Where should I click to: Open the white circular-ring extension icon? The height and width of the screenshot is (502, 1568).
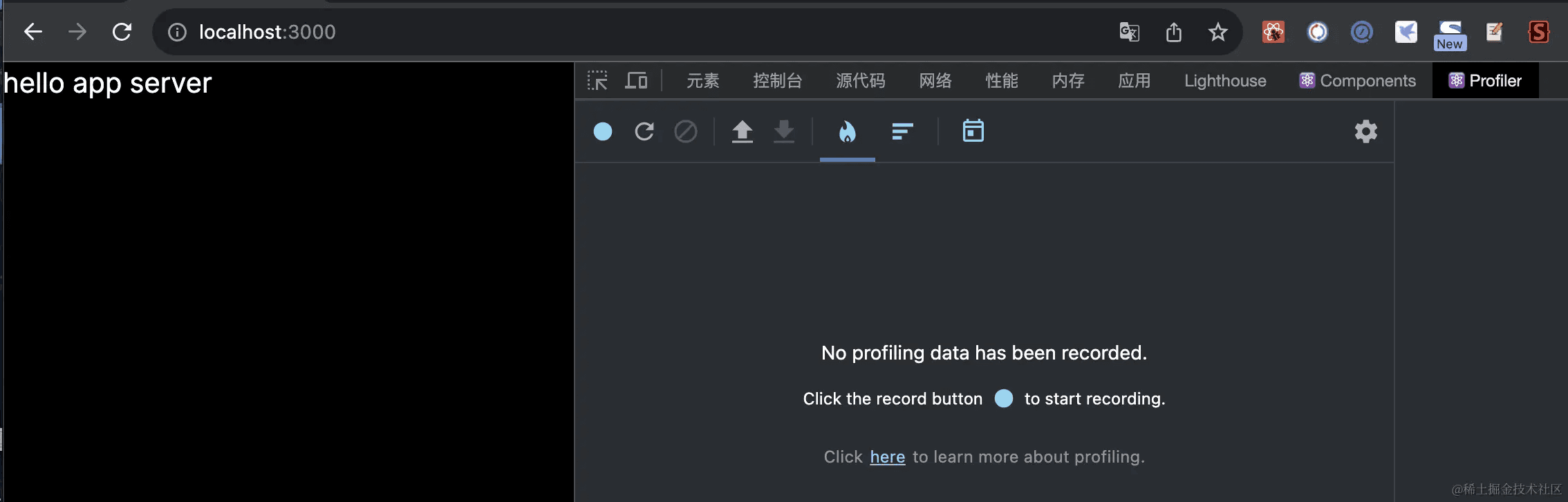click(1318, 32)
